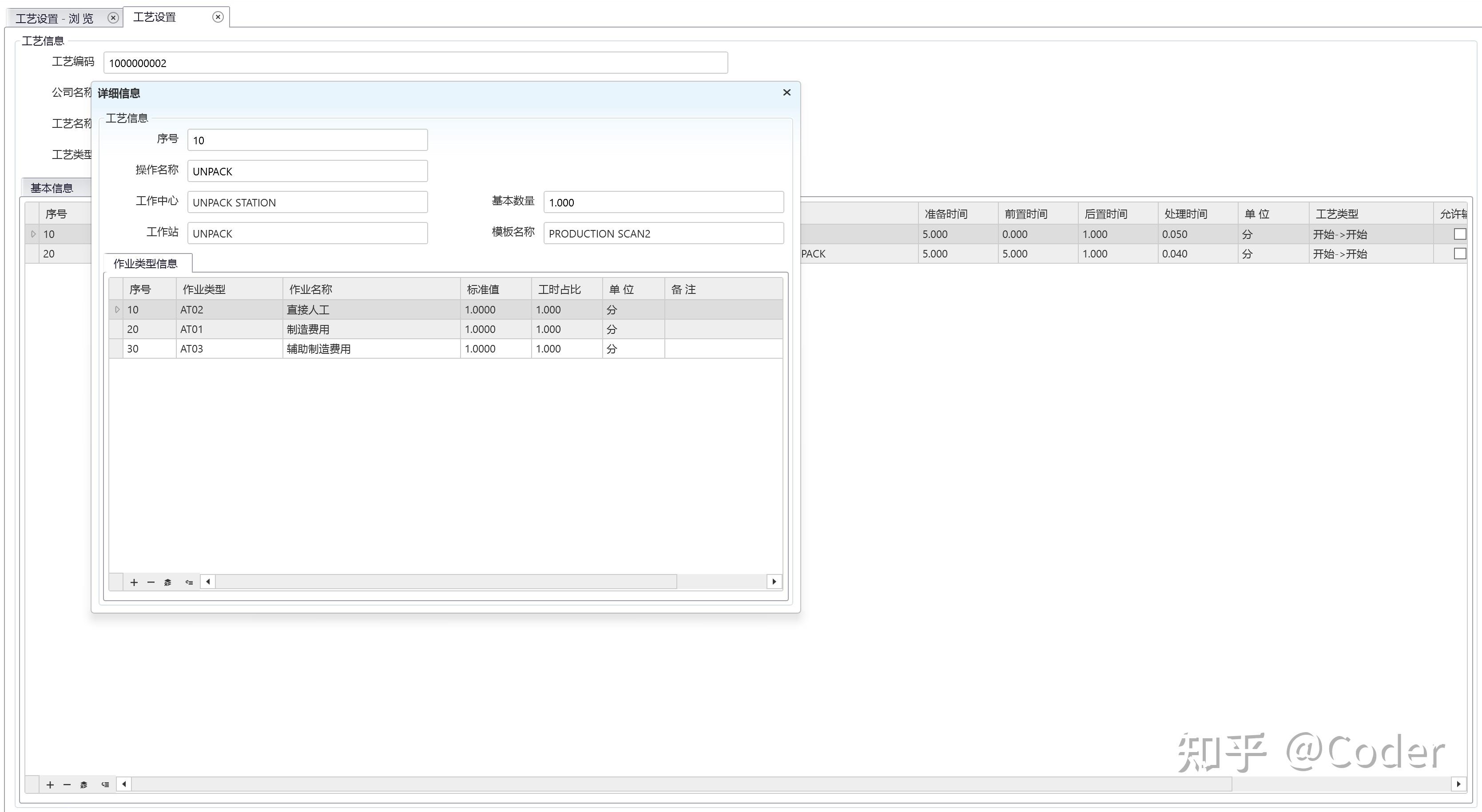Remove row via dialog grid minus icon

(151, 582)
